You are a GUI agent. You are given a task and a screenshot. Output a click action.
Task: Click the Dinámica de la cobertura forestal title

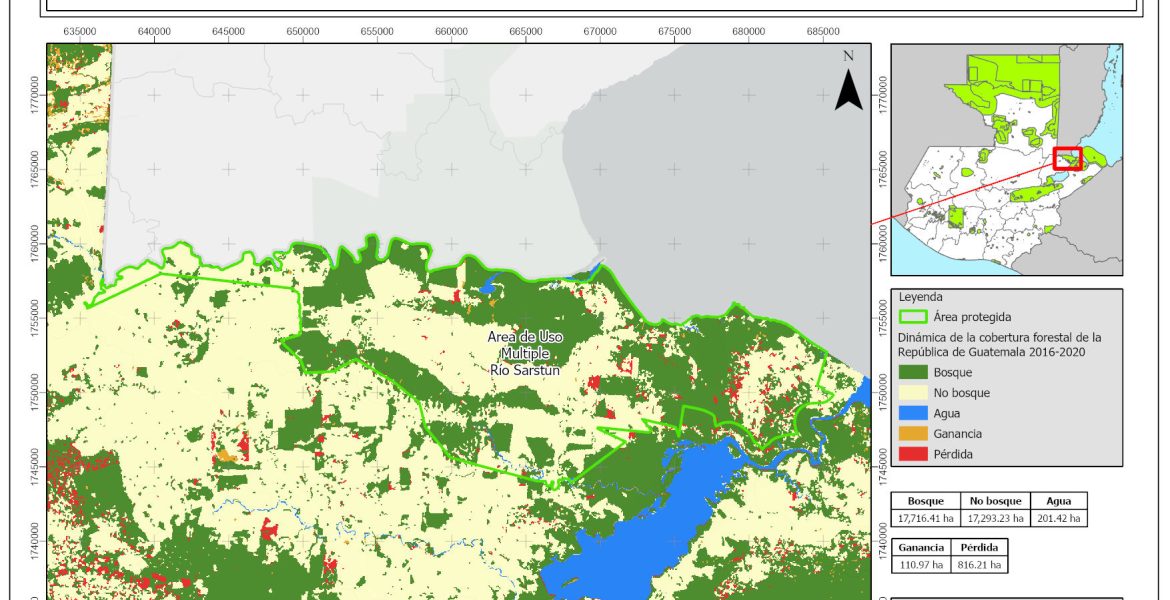click(1000, 344)
